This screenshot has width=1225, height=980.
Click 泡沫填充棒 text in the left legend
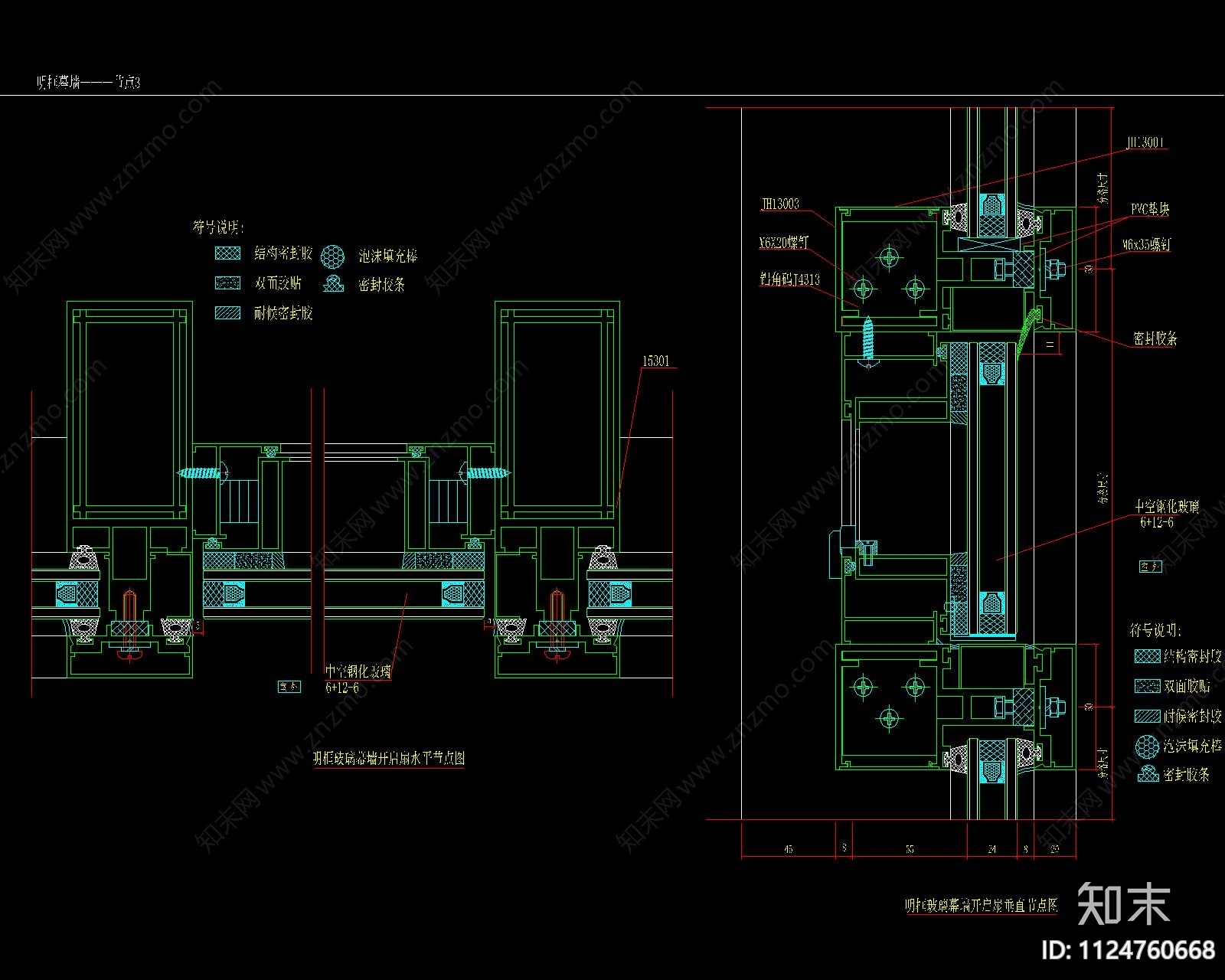pyautogui.click(x=387, y=256)
